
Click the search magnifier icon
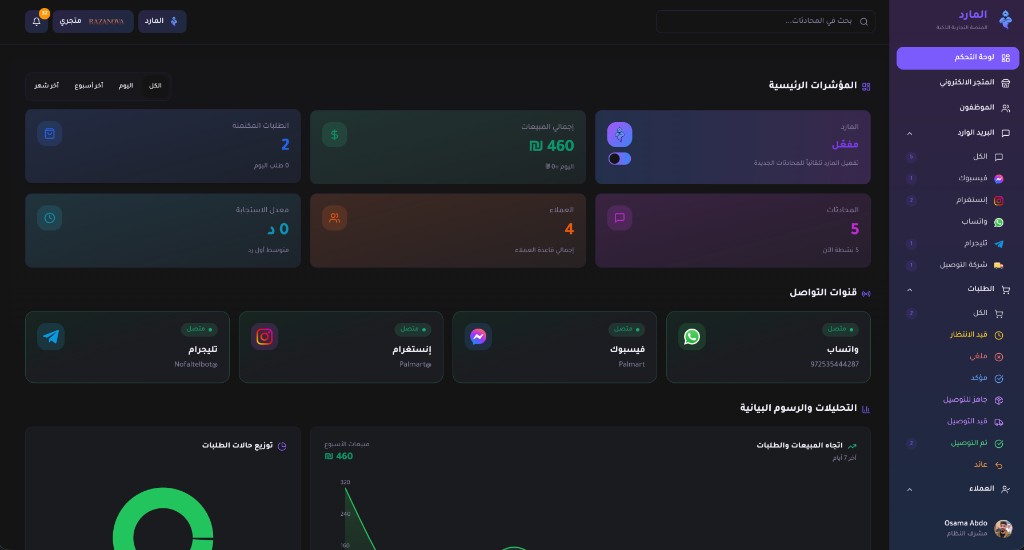864,22
